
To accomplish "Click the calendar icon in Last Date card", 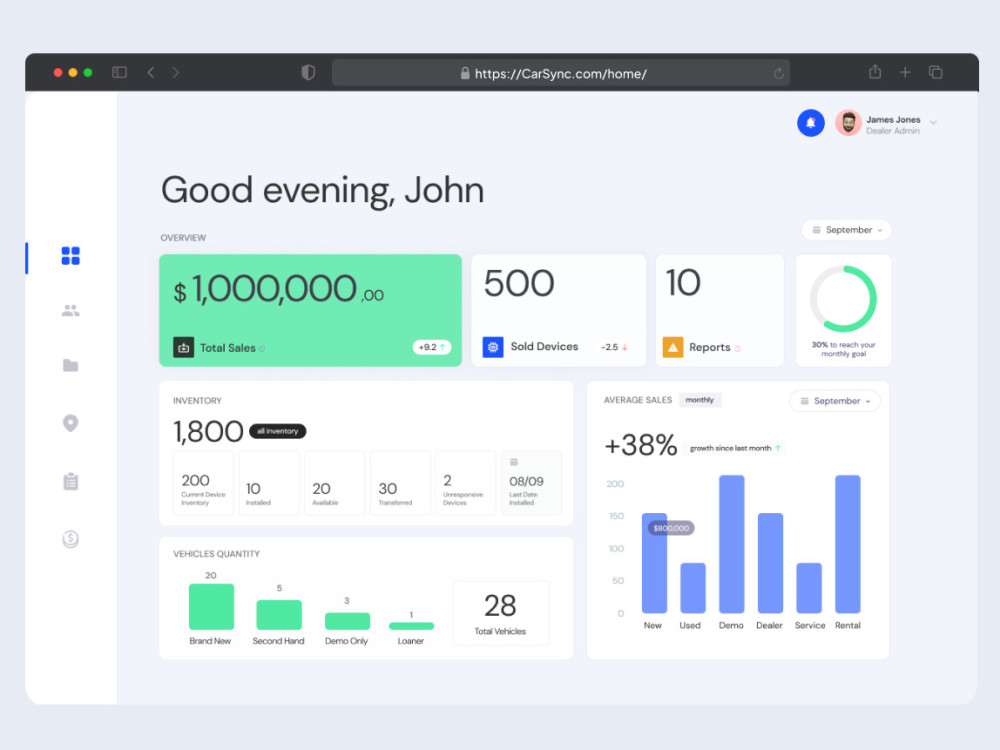I will (513, 462).
